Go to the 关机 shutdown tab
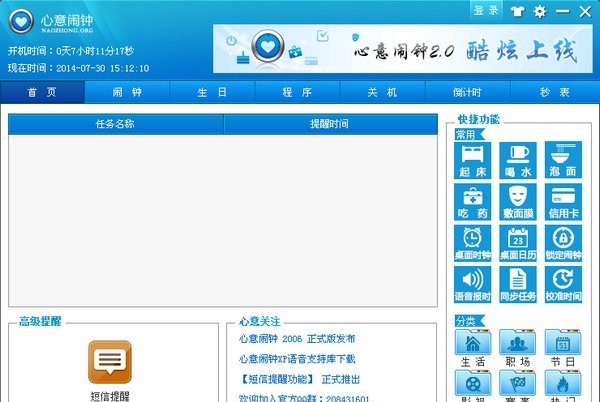 point(383,92)
